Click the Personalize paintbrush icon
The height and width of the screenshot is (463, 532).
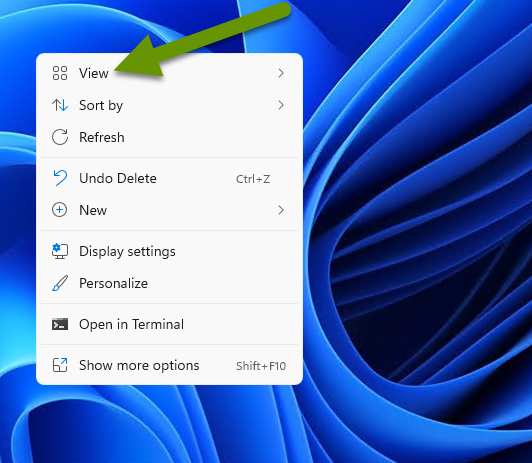tap(60, 283)
